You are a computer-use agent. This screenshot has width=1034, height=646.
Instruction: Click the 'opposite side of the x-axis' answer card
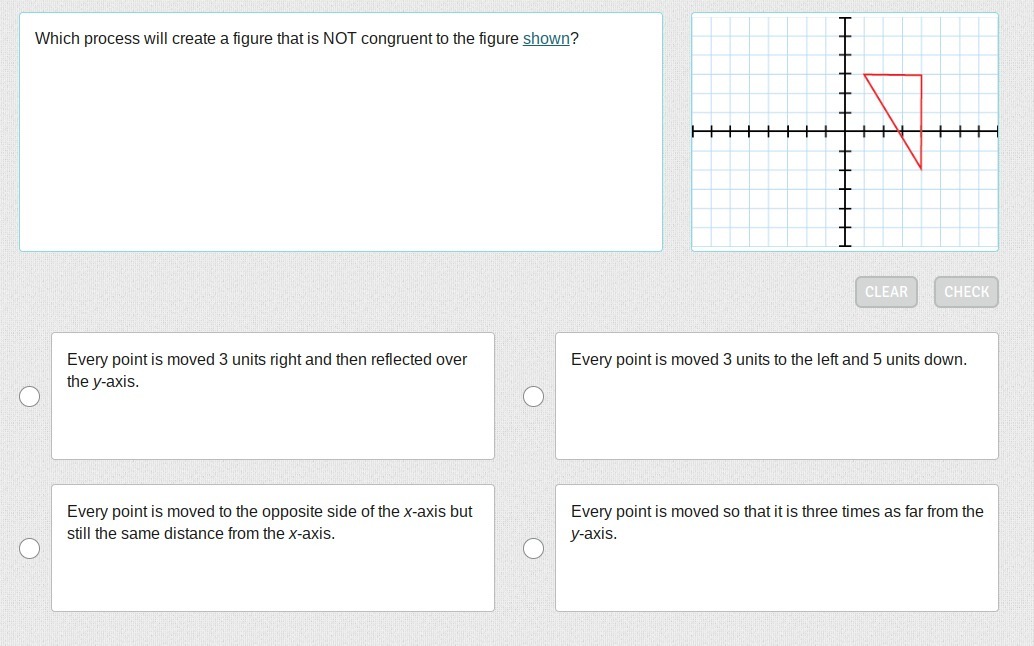(272, 548)
